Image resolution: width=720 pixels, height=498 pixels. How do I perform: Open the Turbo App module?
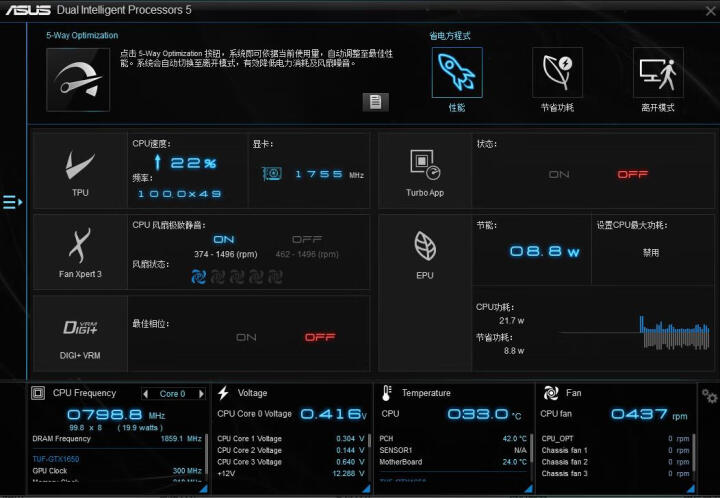pyautogui.click(x=425, y=171)
